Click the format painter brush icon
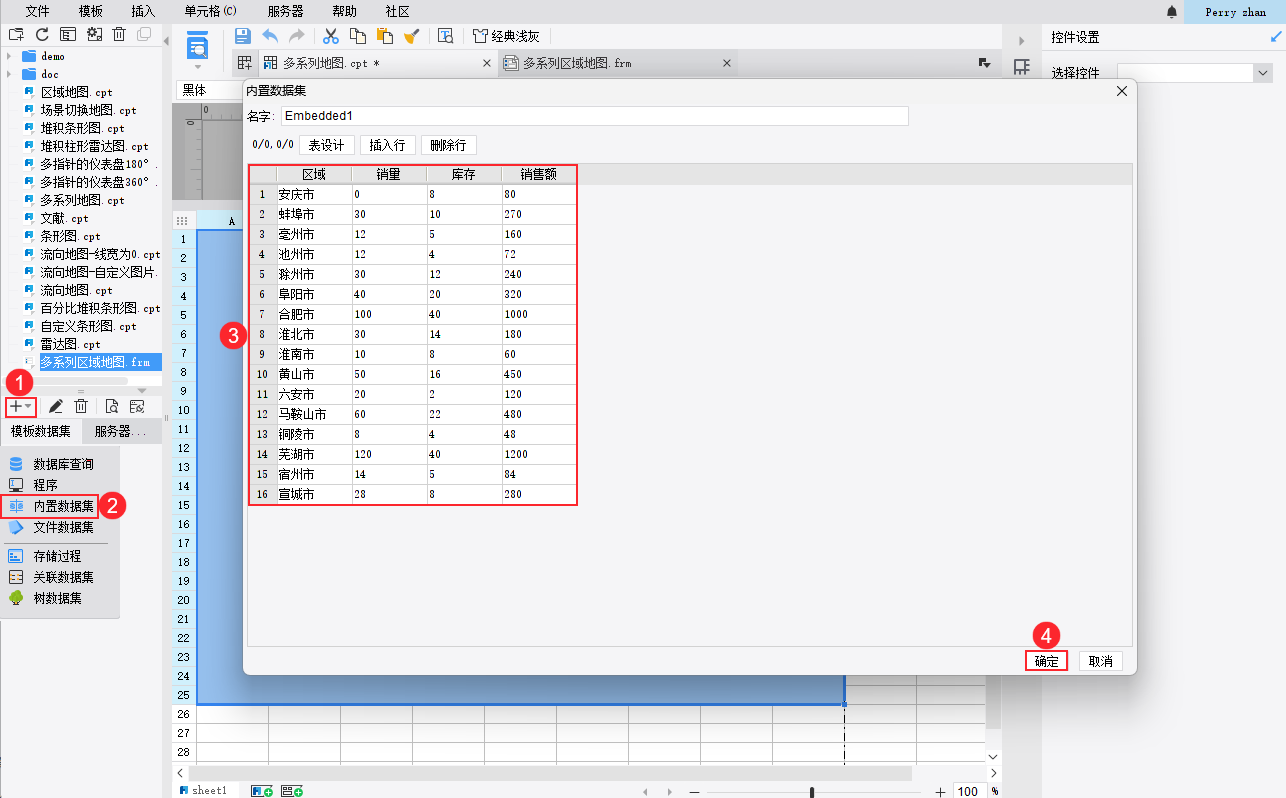The width and height of the screenshot is (1286, 798). point(411,36)
